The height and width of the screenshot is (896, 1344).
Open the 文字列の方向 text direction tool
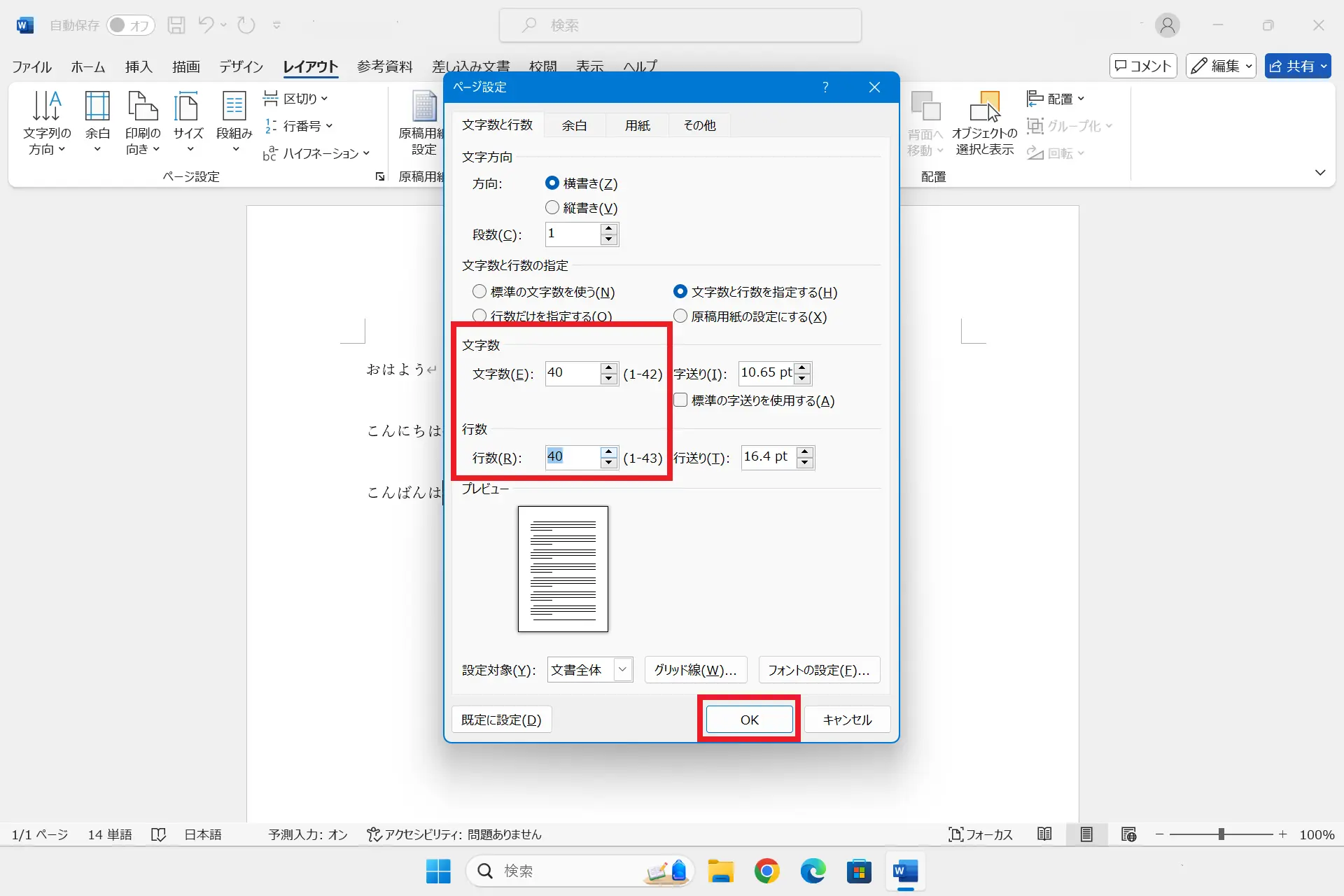pyautogui.click(x=47, y=123)
